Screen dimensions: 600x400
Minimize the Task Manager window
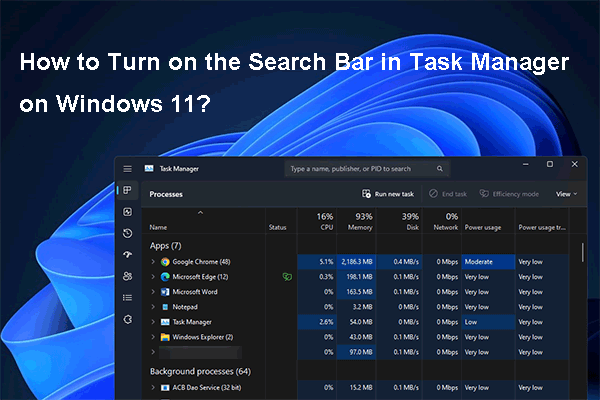(526, 164)
